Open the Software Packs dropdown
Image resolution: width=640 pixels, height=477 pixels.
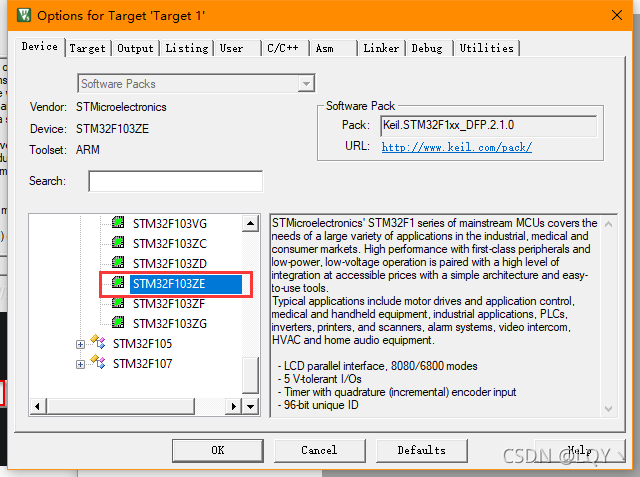click(x=306, y=84)
